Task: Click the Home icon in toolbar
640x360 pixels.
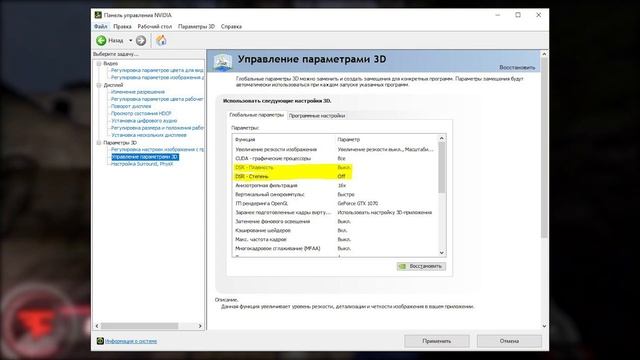Action: coord(161,40)
